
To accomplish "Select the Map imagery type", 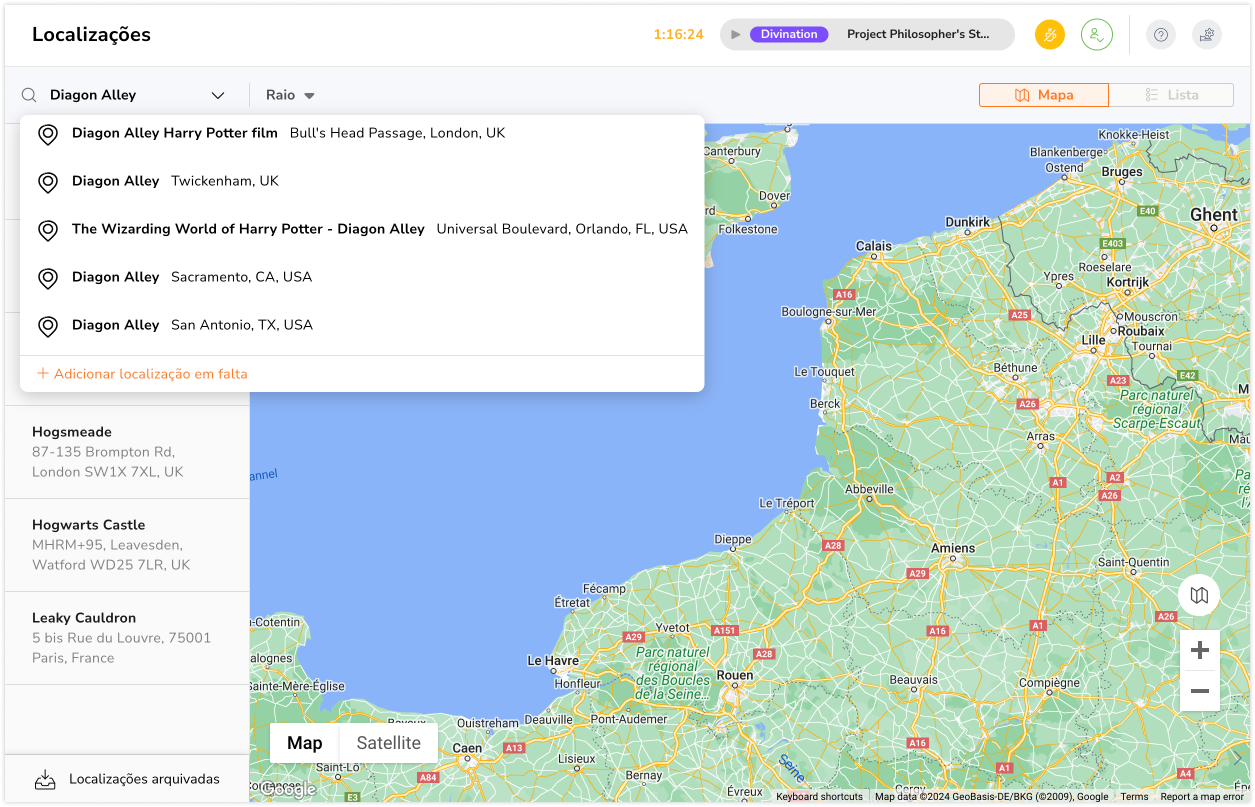I will (x=305, y=743).
